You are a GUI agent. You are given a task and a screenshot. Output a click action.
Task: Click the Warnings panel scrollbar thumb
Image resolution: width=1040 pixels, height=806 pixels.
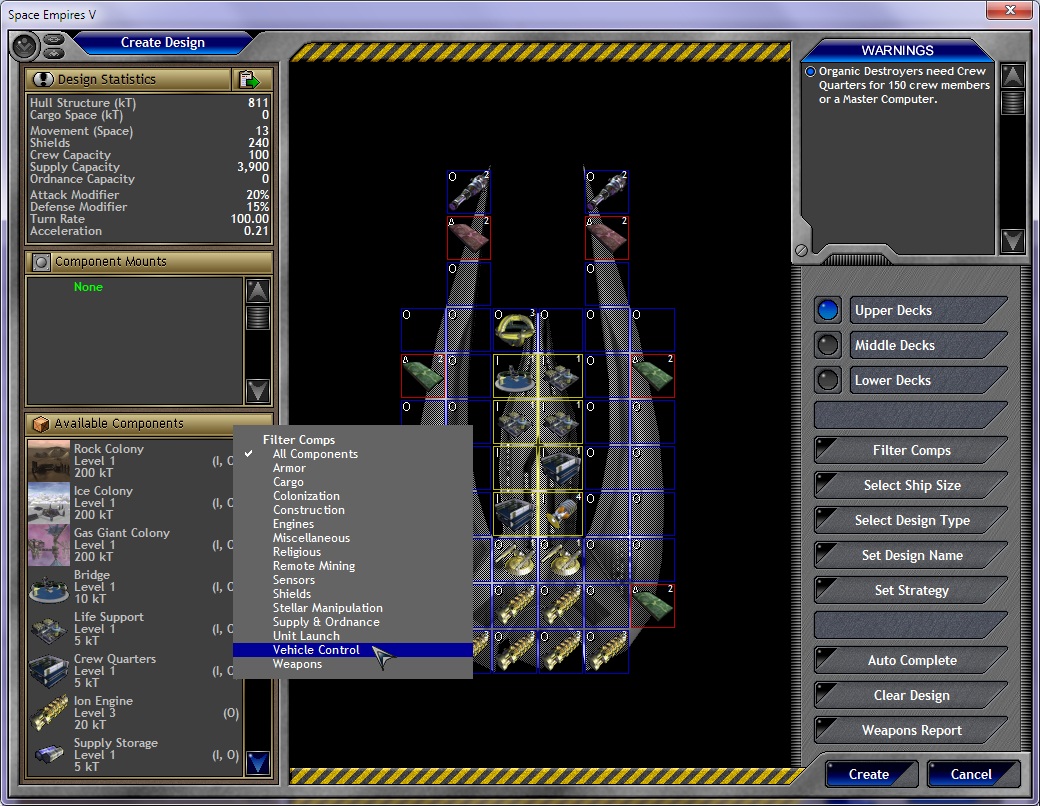tap(1012, 102)
